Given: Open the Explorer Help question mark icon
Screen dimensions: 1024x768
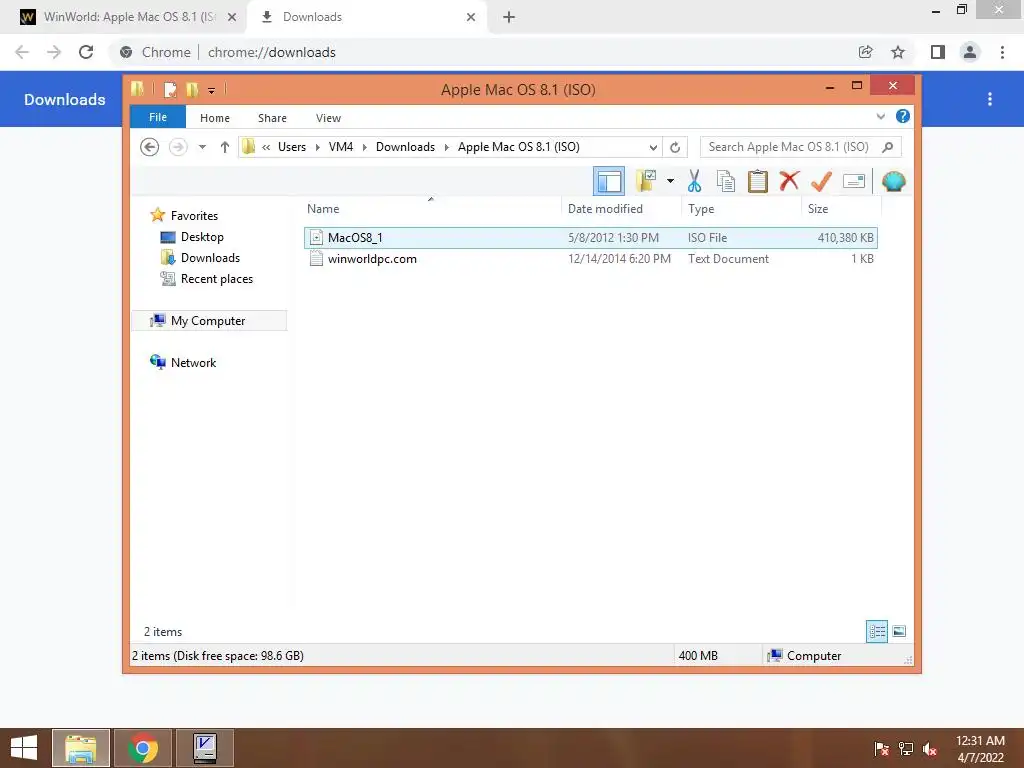Looking at the screenshot, I should (x=903, y=116).
